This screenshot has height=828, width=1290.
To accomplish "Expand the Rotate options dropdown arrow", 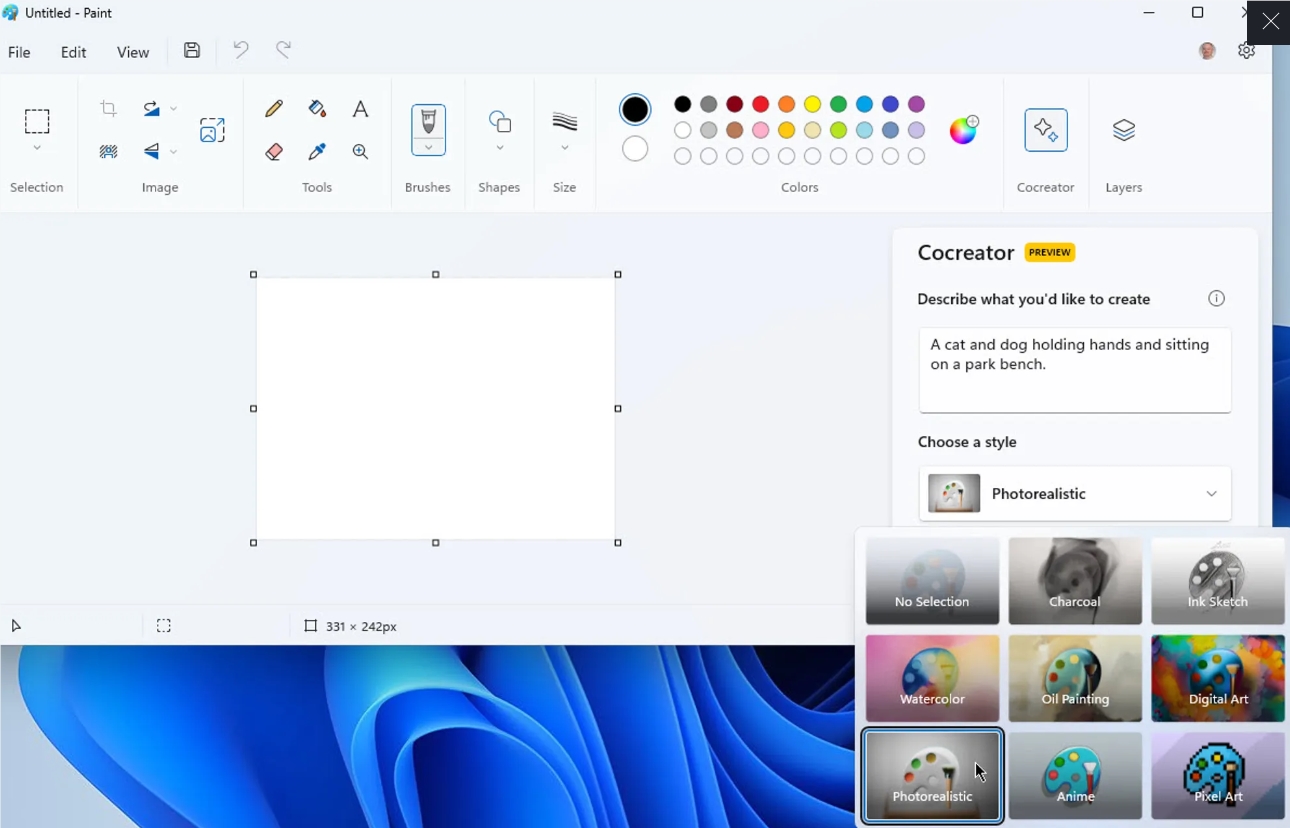I will click(173, 109).
